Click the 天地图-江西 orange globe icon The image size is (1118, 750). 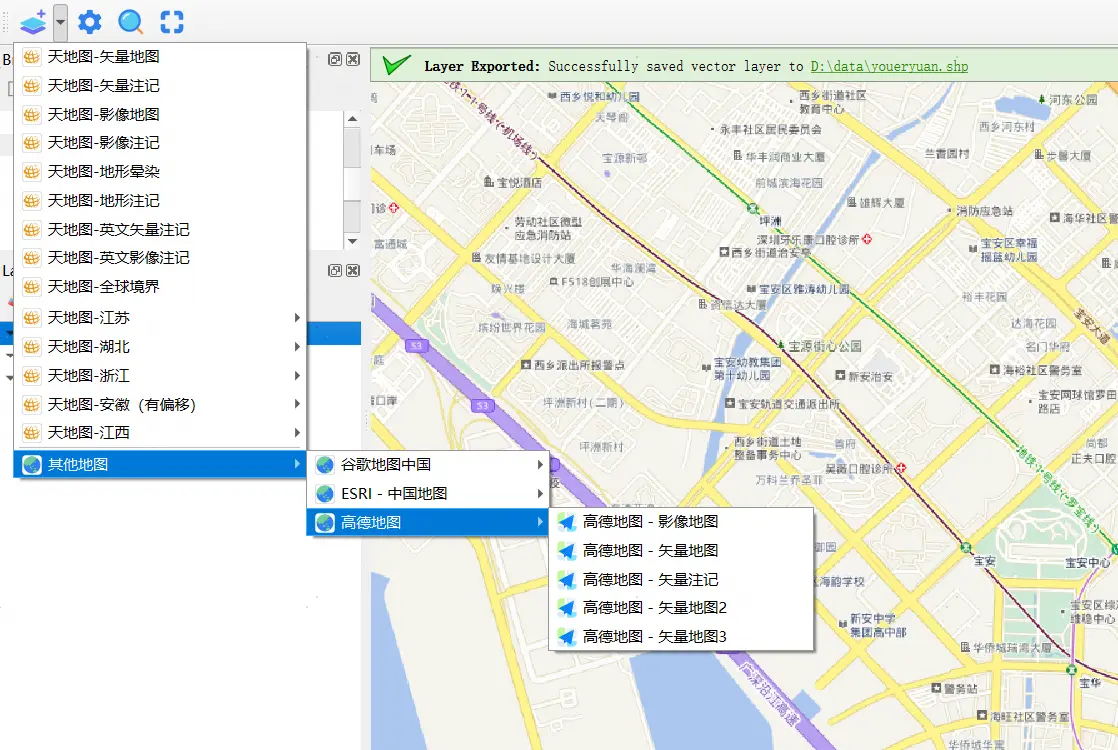coord(31,433)
